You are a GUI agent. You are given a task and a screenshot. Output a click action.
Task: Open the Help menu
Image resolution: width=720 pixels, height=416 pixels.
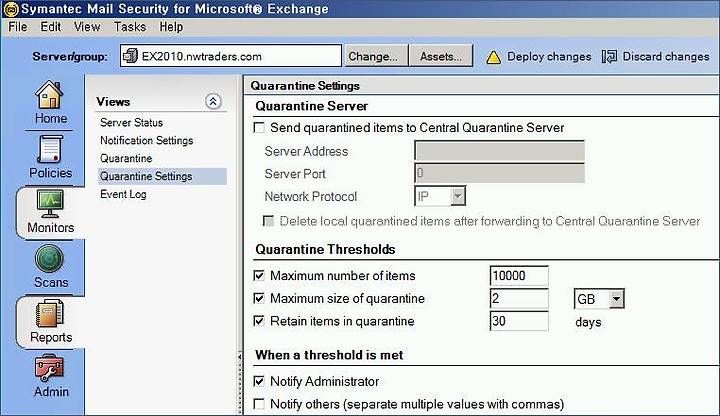click(x=171, y=27)
